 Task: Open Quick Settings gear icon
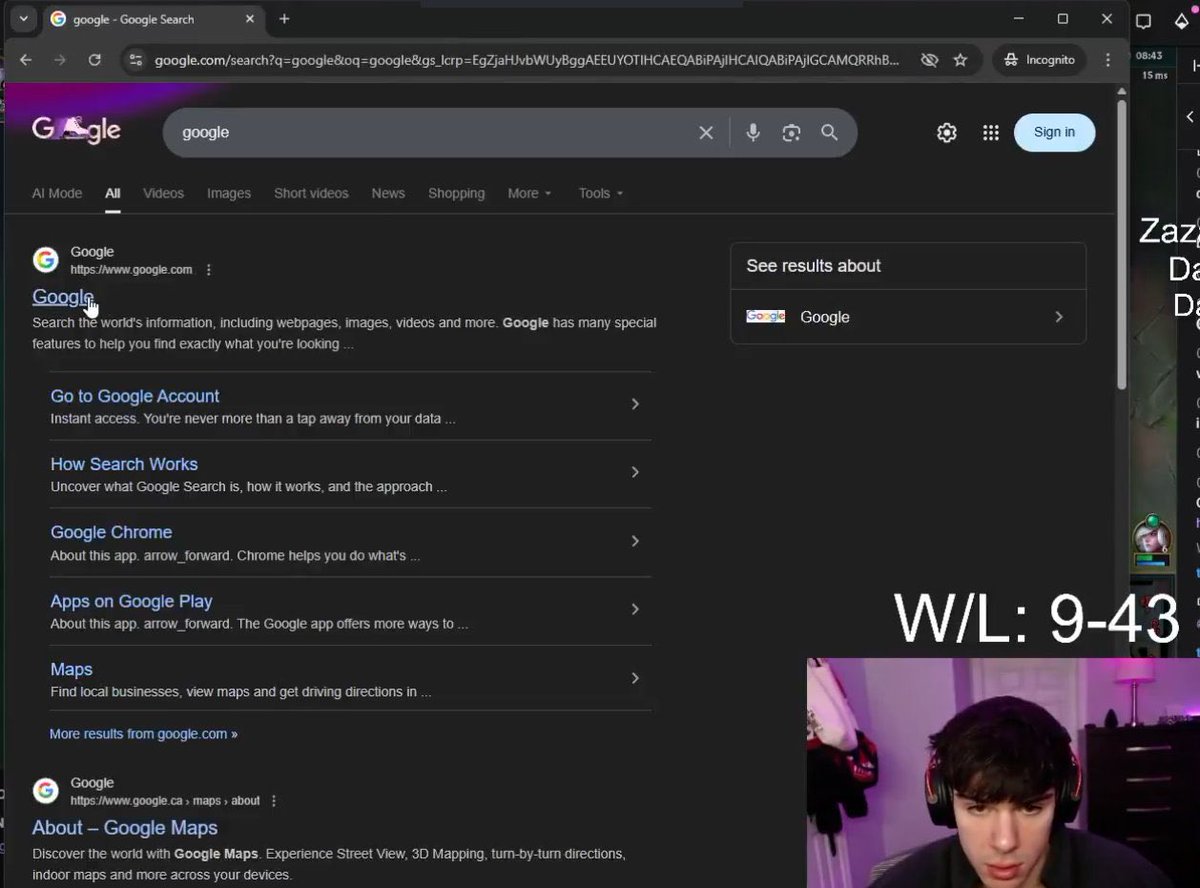[x=946, y=133]
